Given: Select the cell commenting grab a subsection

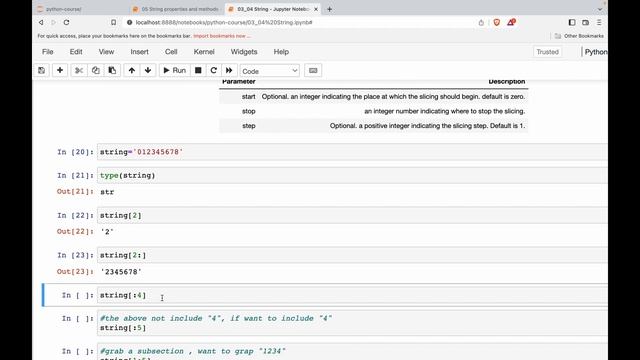Looking at the screenshot, I should (x=352, y=352).
